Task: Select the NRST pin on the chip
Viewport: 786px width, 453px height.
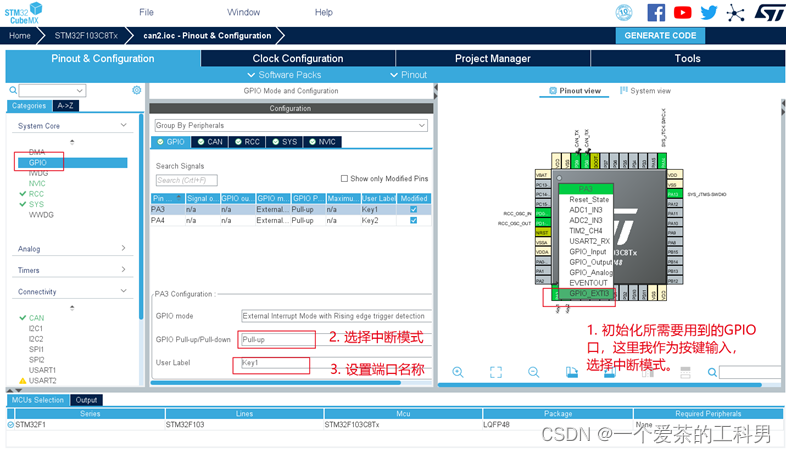Action: click(x=542, y=233)
